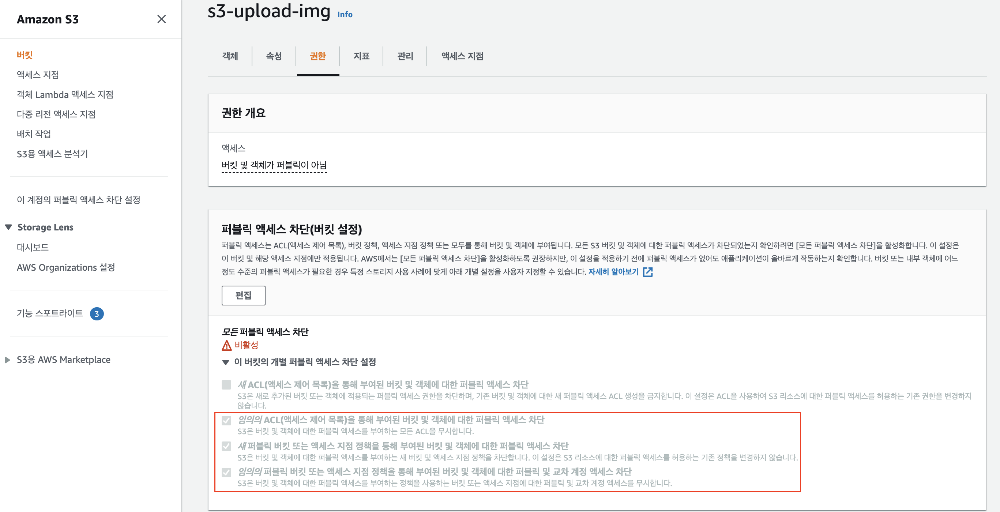Image resolution: width=1000 pixels, height=512 pixels.
Task: Switch to the 객체 tab
Action: (230, 56)
